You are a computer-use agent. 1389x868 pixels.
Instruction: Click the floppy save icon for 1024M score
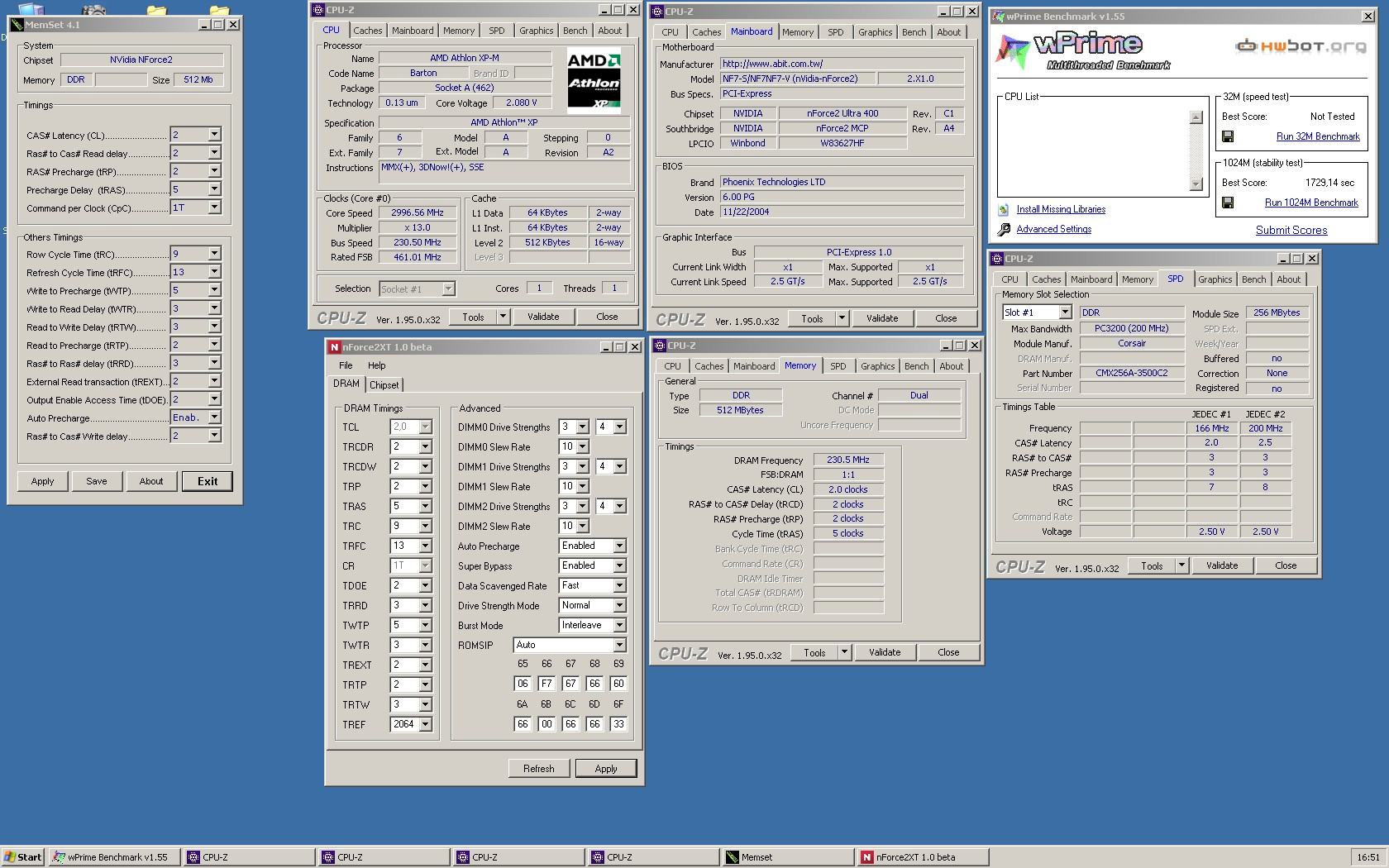pos(1228,203)
